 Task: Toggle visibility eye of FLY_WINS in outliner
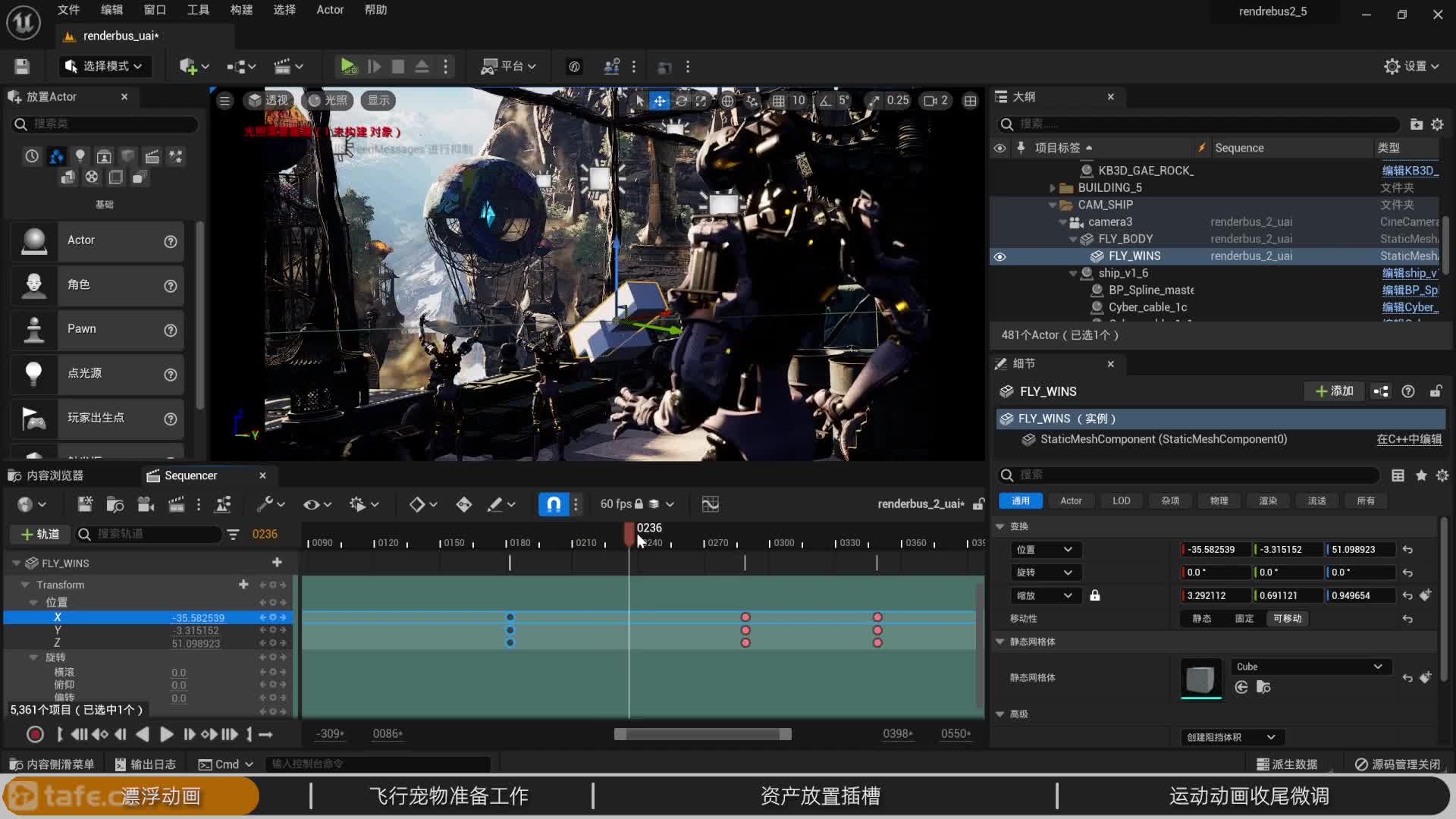point(999,256)
